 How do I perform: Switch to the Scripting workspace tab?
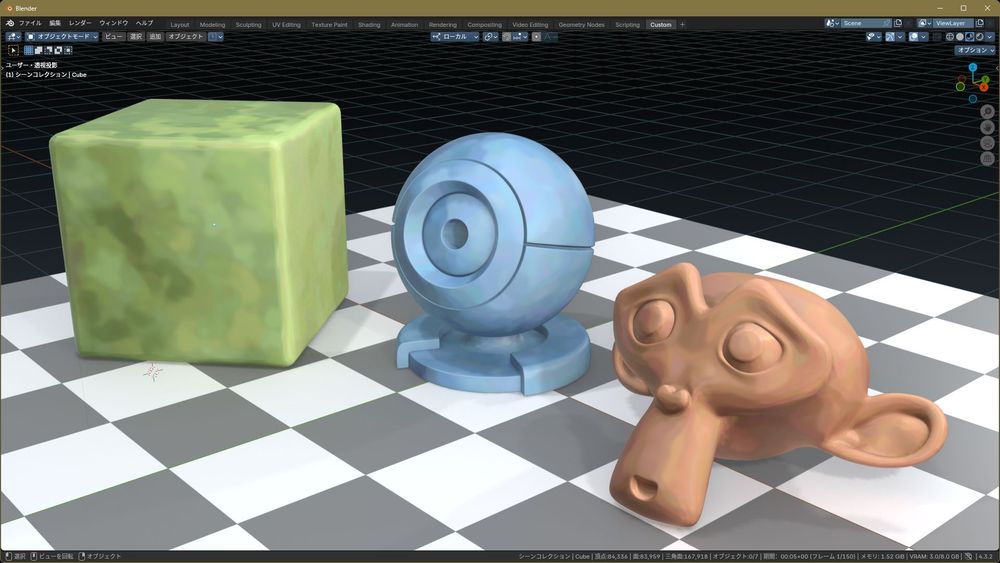[627, 25]
